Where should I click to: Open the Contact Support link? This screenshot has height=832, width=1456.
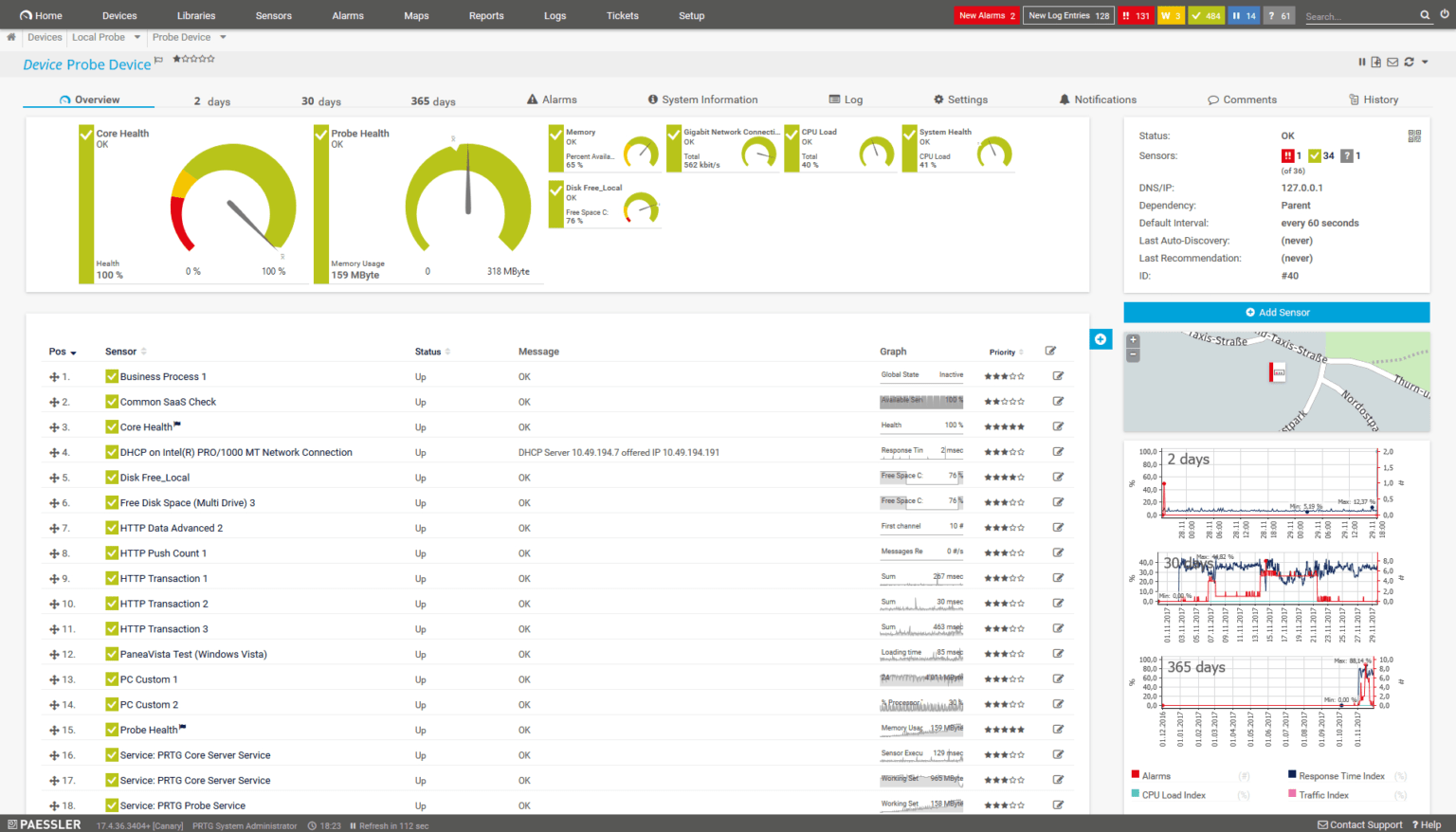click(x=1359, y=824)
